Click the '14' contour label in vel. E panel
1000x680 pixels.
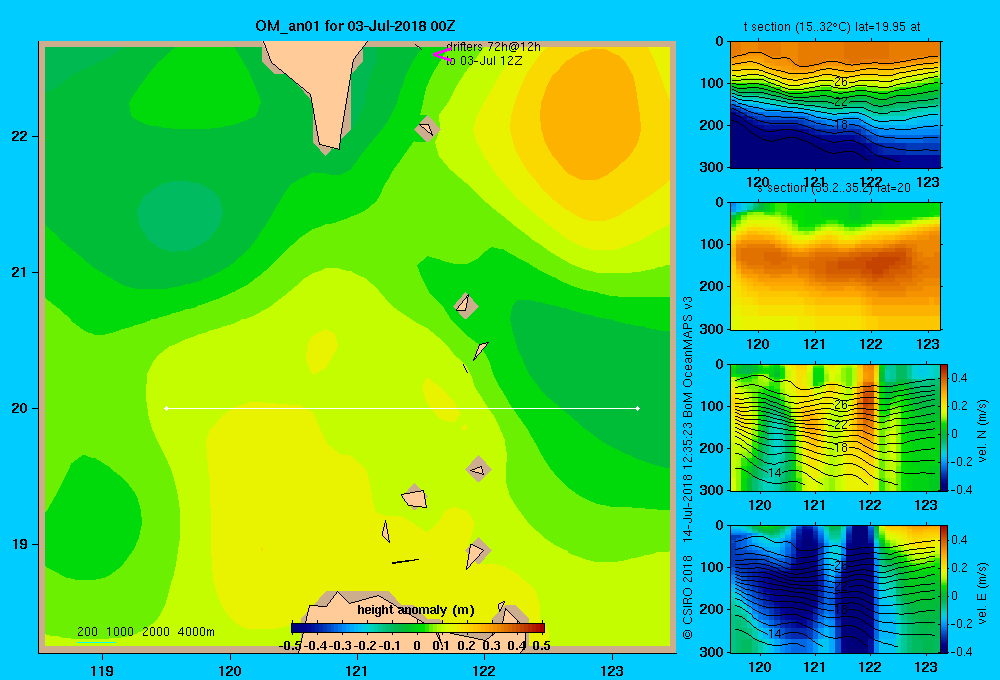point(774,634)
